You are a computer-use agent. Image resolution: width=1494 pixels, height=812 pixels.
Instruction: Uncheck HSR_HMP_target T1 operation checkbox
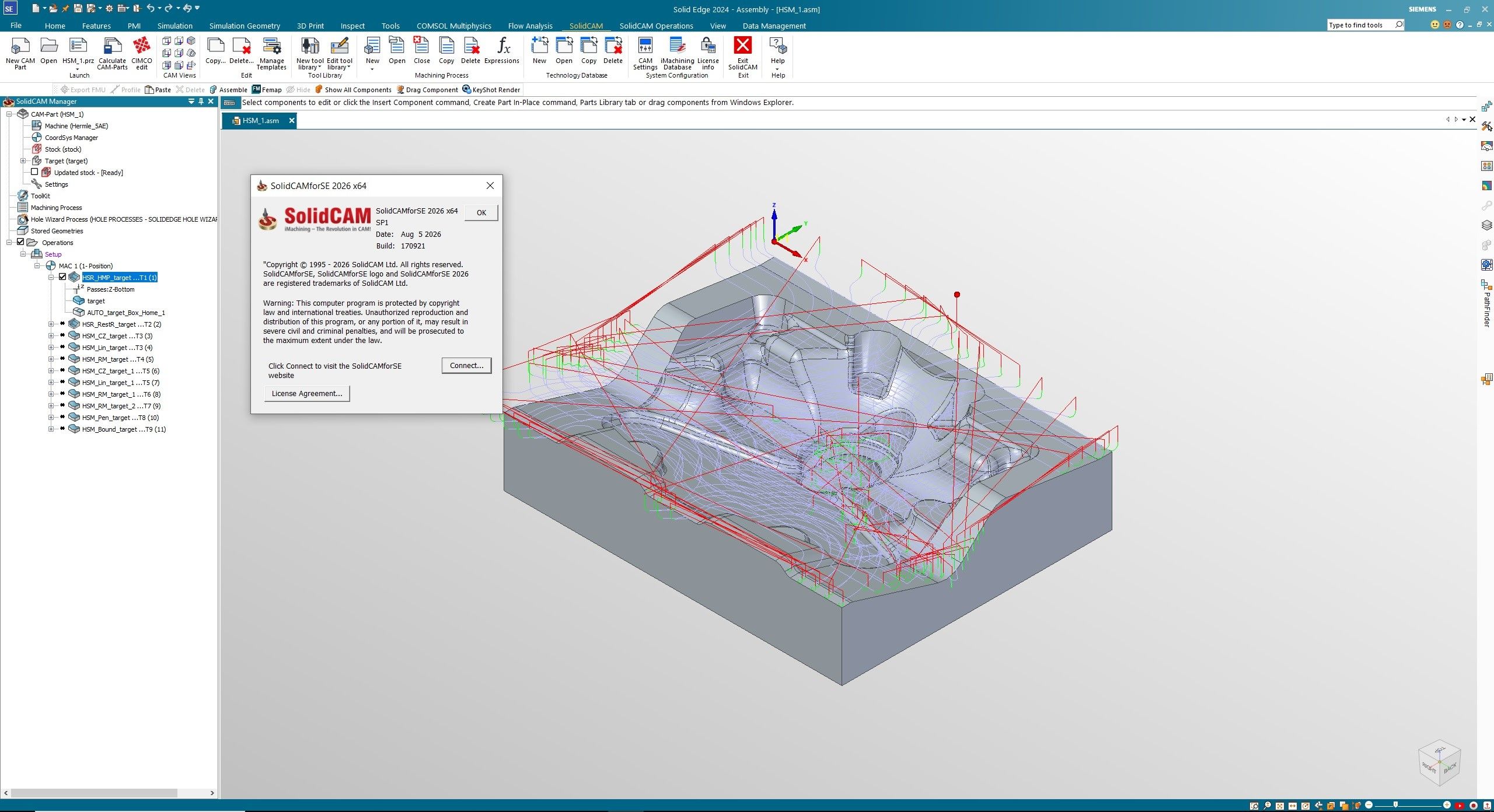coord(62,277)
